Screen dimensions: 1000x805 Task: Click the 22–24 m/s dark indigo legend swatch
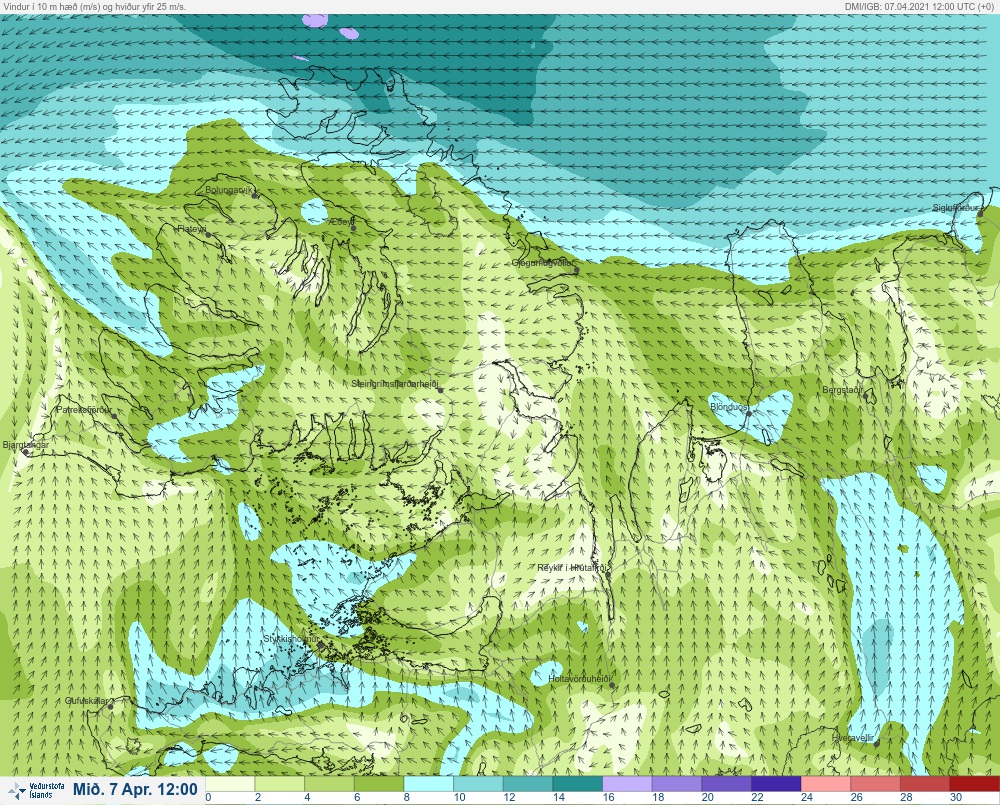click(x=777, y=784)
